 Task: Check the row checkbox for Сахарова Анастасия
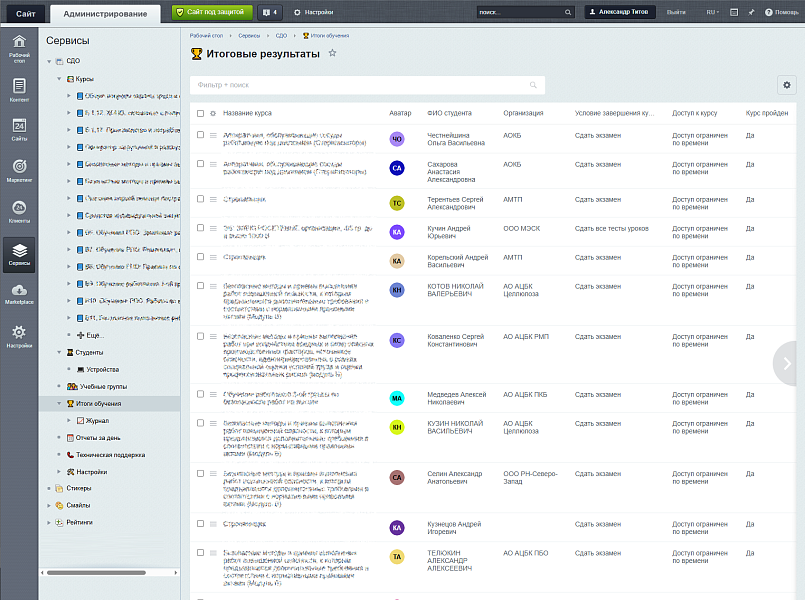tap(200, 164)
